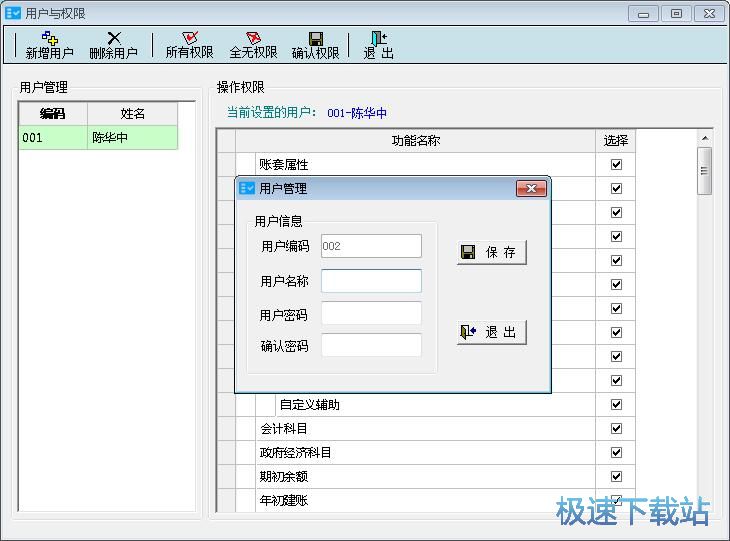Toggle the 政府经济科目 permission checkbox
Image resolution: width=730 pixels, height=541 pixels.
pos(616,453)
